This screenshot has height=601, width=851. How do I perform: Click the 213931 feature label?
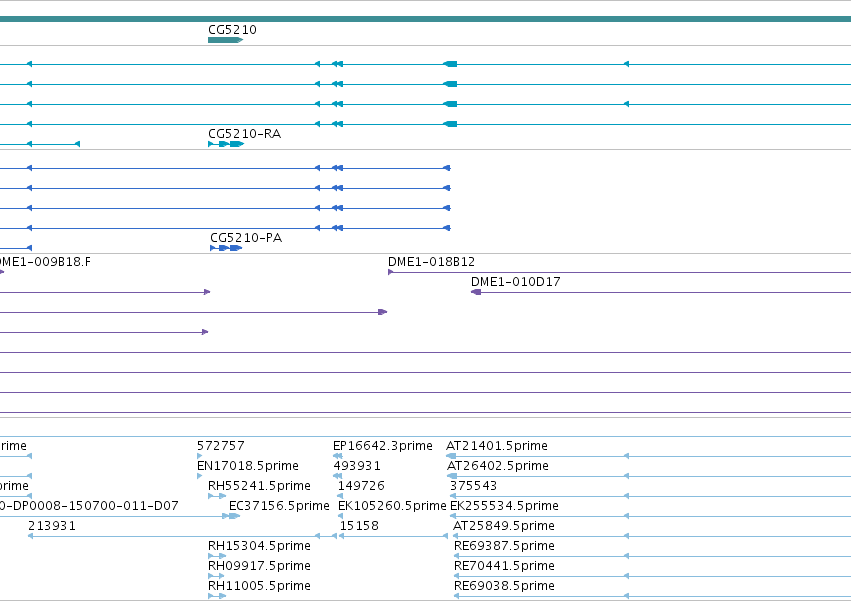coord(52,526)
